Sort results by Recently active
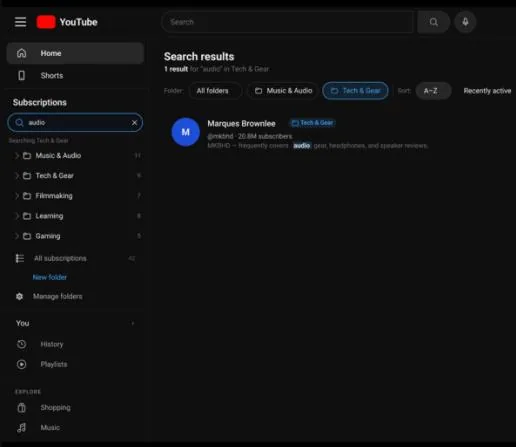Screen dimensions: 516x447 [x=487, y=91]
